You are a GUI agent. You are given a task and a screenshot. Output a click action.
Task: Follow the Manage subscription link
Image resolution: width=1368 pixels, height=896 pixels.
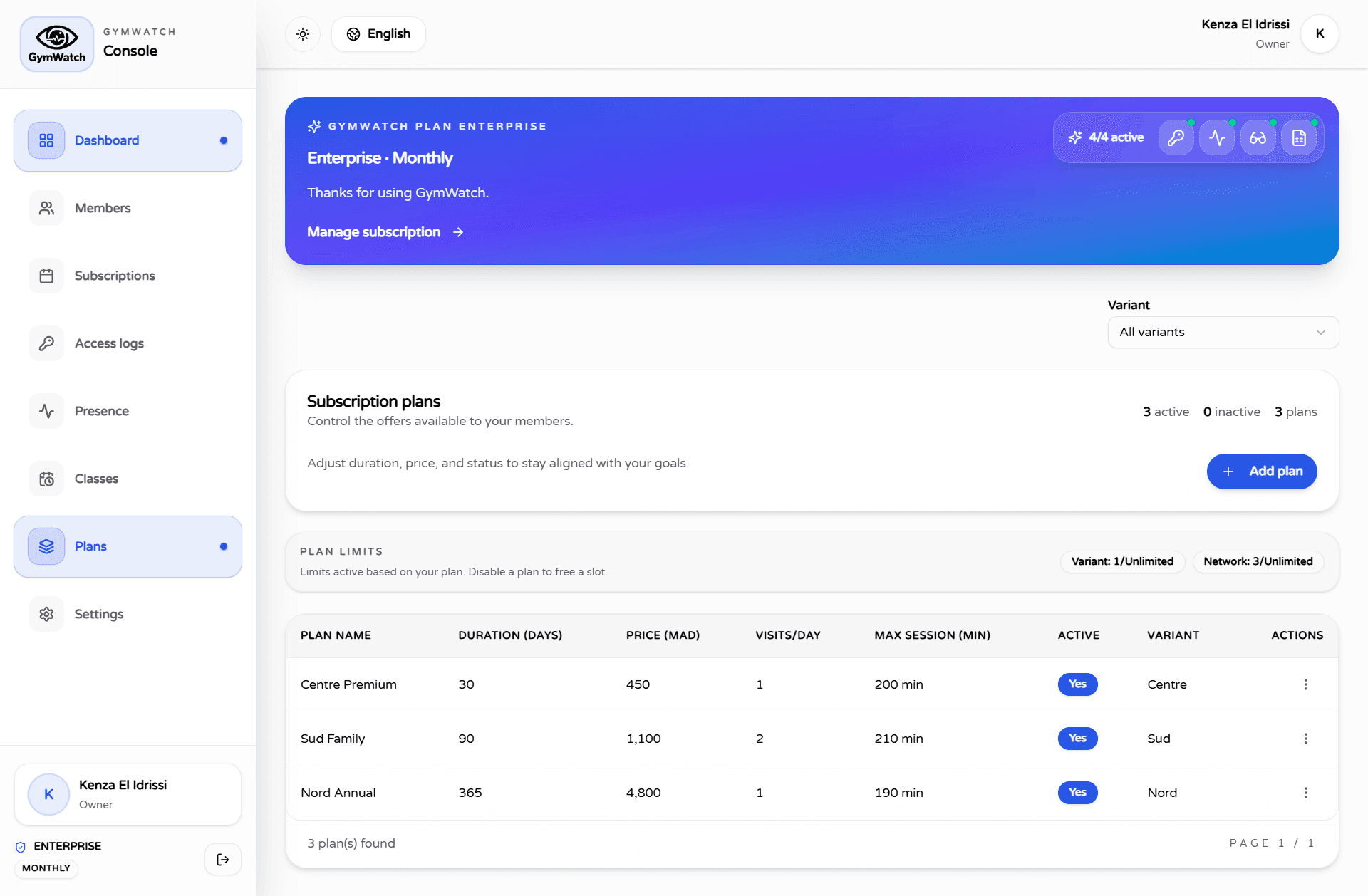(x=373, y=232)
